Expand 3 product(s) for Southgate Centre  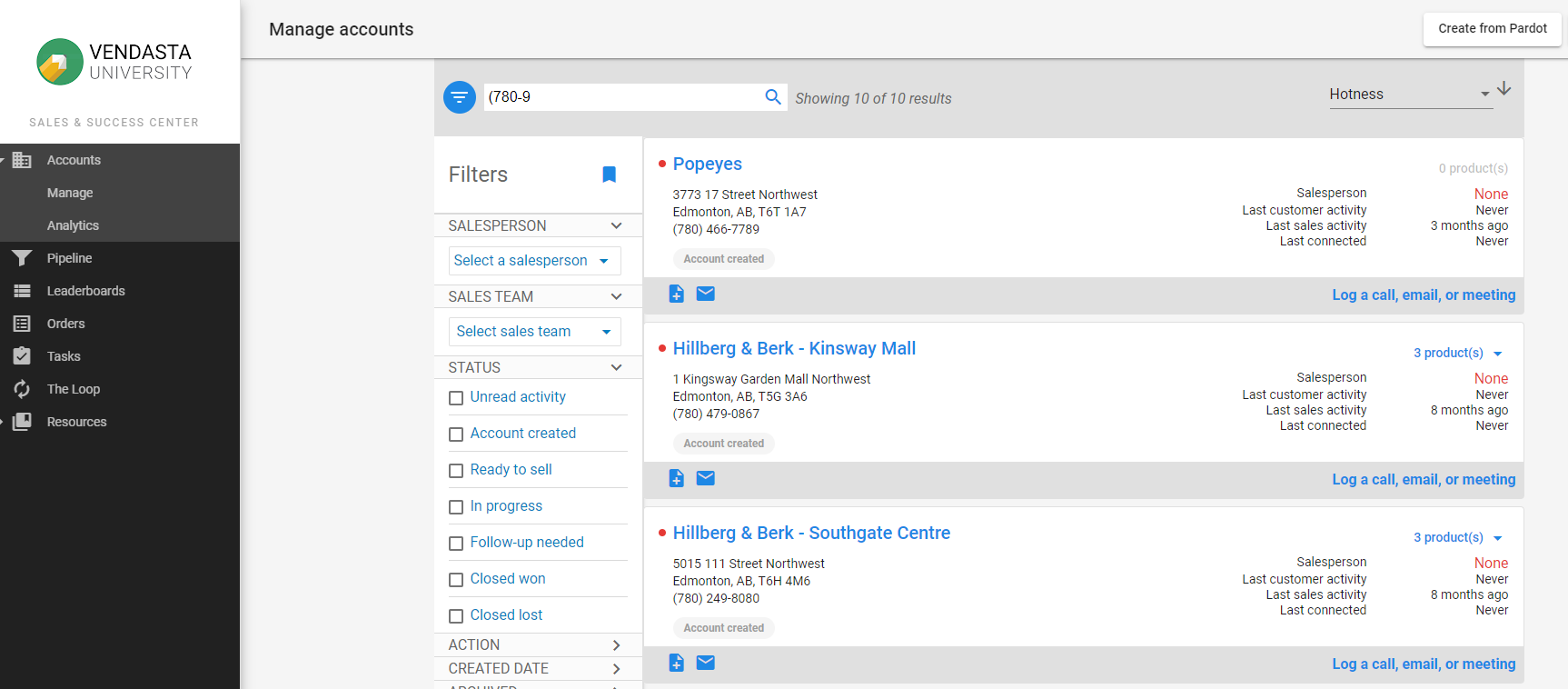click(1458, 537)
